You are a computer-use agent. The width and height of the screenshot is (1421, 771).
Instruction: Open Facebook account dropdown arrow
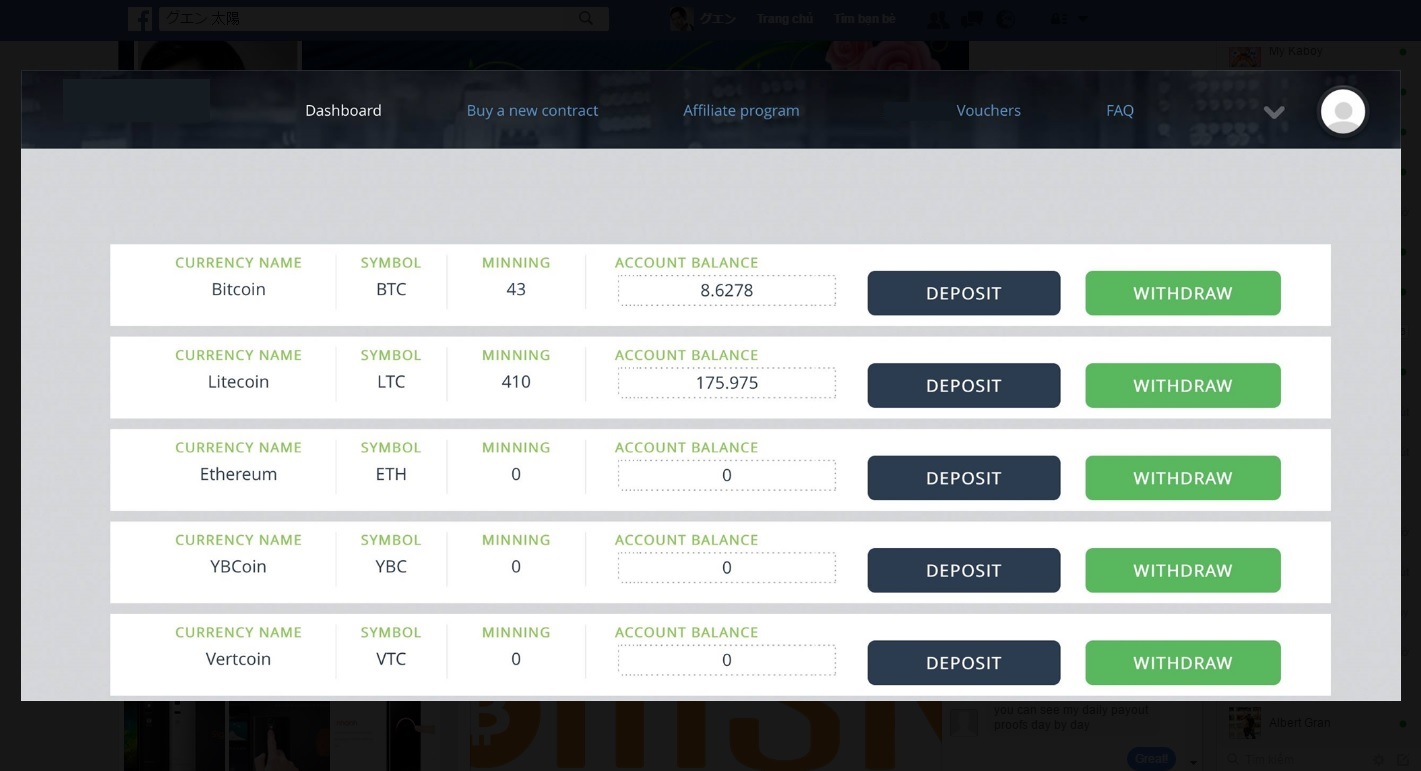[x=1083, y=19]
